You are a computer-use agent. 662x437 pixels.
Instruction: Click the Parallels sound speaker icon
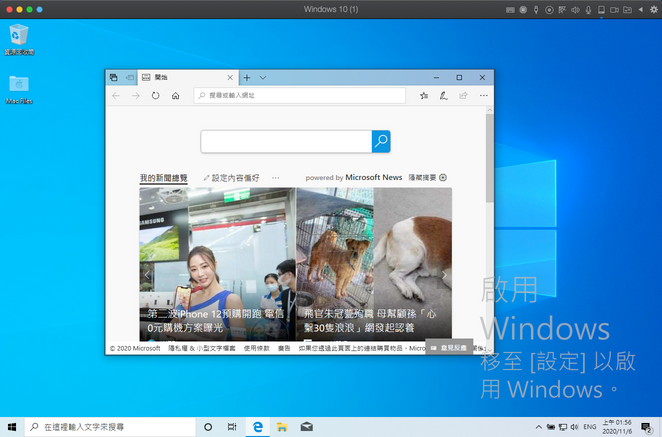[575, 9]
